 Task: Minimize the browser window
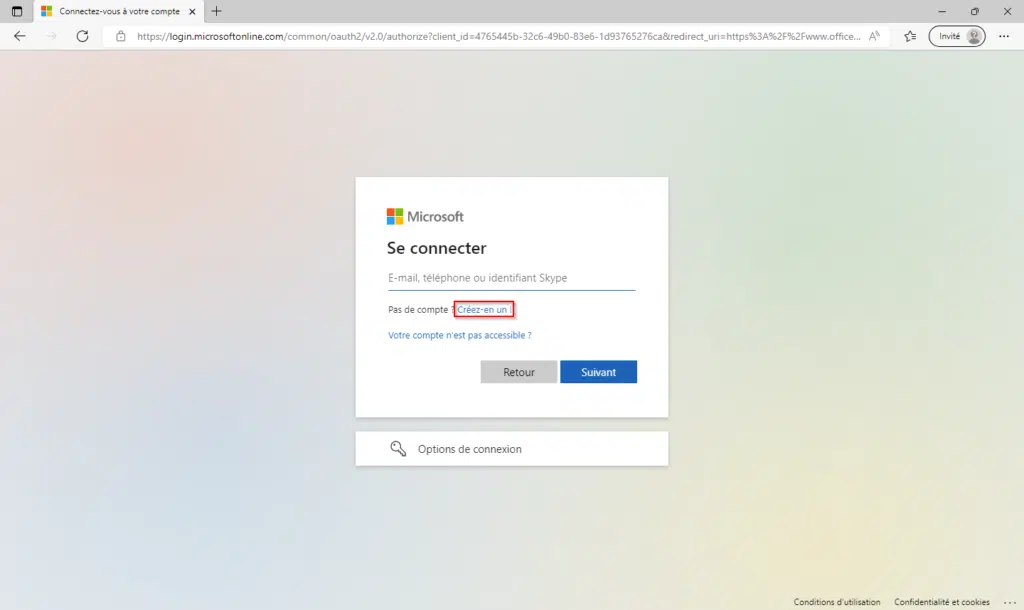point(942,11)
